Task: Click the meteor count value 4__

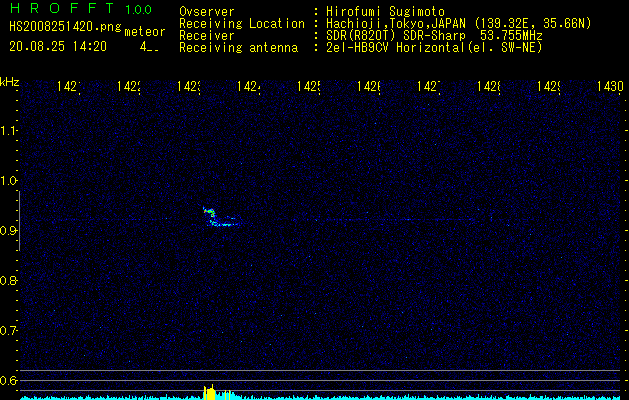Action: click(x=149, y=47)
